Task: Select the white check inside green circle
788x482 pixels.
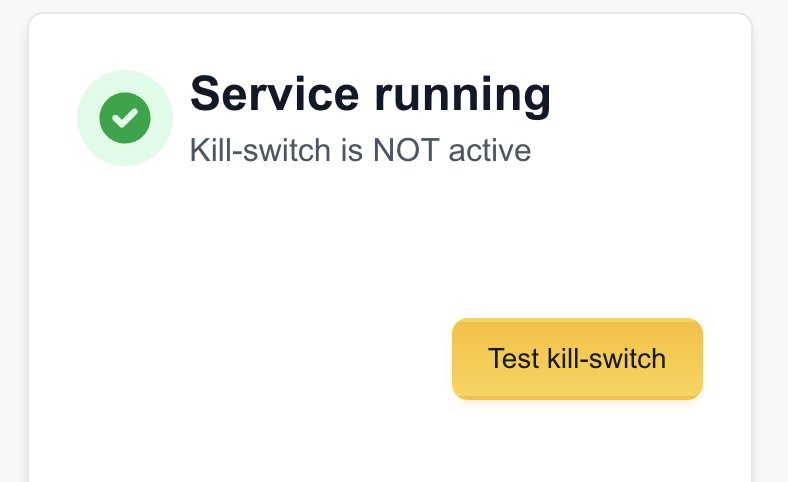Action: [x=125, y=118]
